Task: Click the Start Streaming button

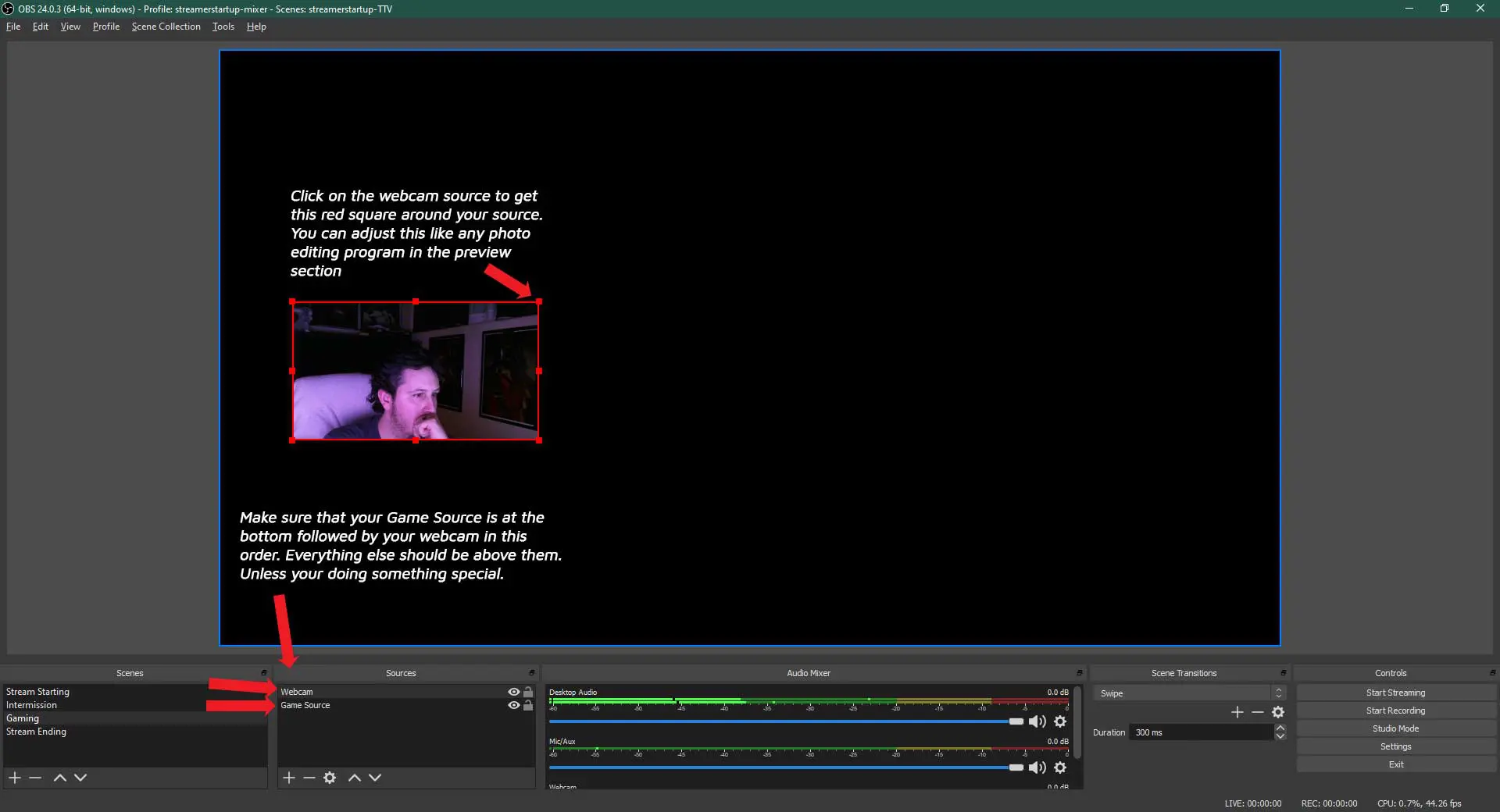Action: pos(1395,693)
